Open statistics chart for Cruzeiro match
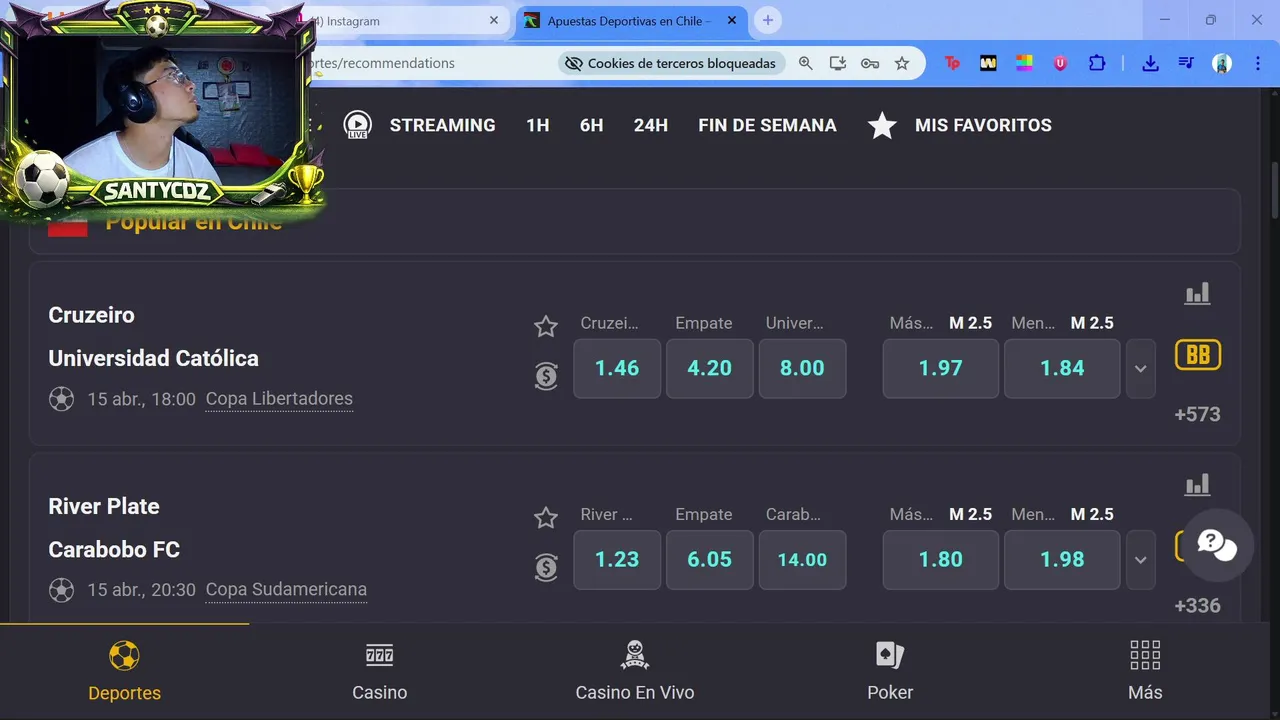1280x720 pixels. tap(1197, 293)
